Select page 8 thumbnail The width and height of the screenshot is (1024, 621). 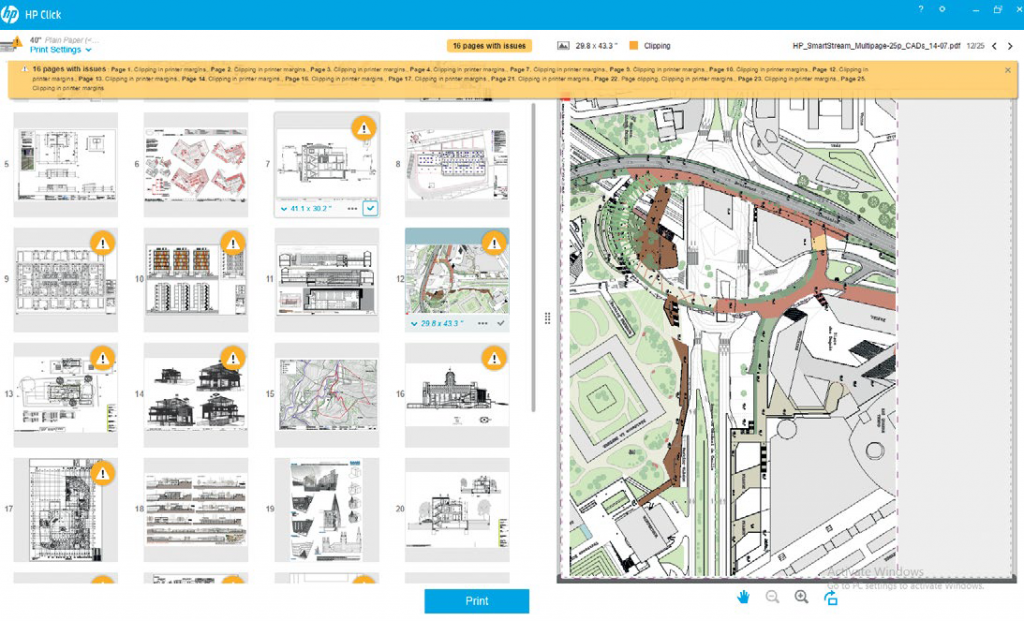click(x=457, y=165)
